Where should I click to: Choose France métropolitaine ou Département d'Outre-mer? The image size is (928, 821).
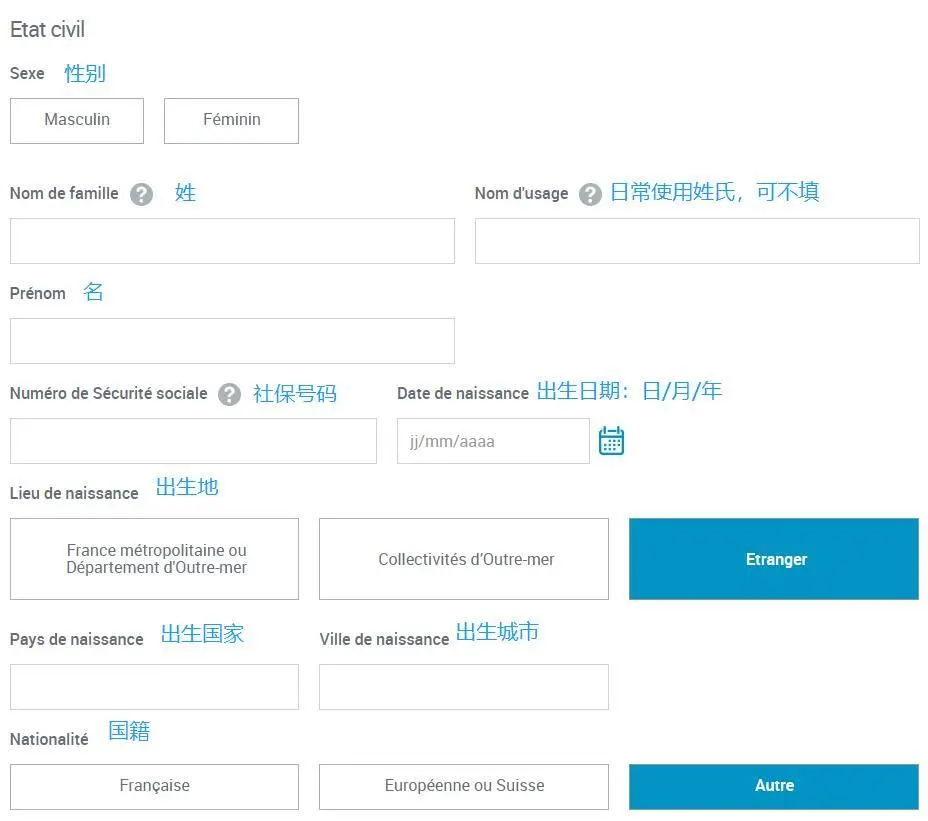click(154, 558)
